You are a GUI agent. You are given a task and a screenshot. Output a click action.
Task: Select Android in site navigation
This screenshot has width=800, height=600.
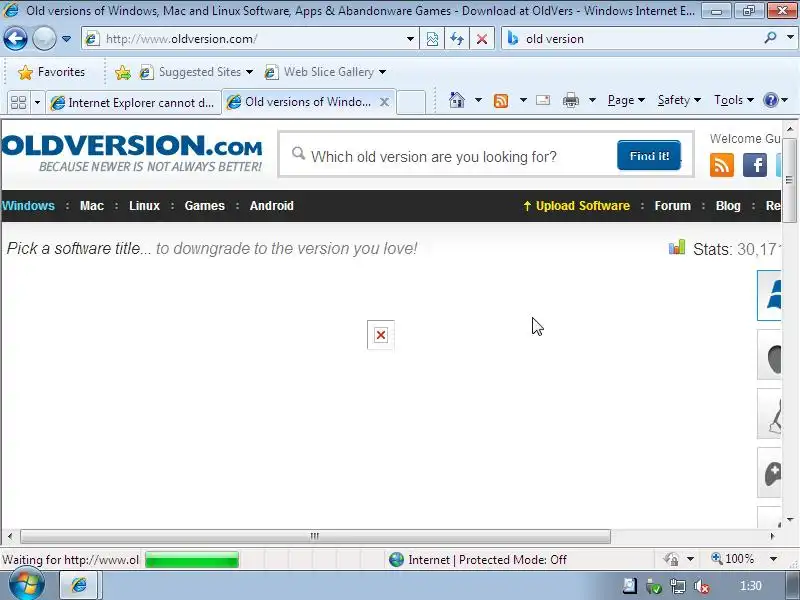[x=271, y=206]
